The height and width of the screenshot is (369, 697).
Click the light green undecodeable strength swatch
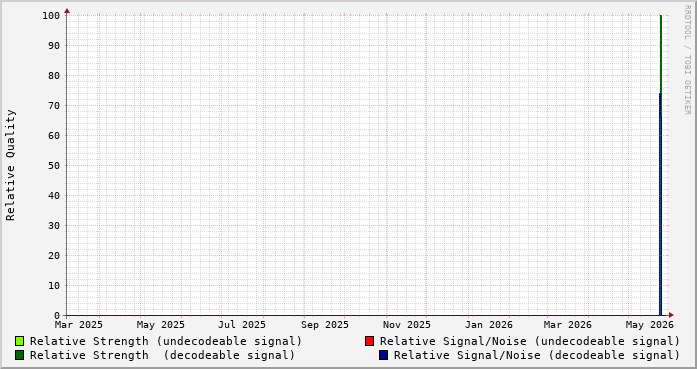coord(19,341)
